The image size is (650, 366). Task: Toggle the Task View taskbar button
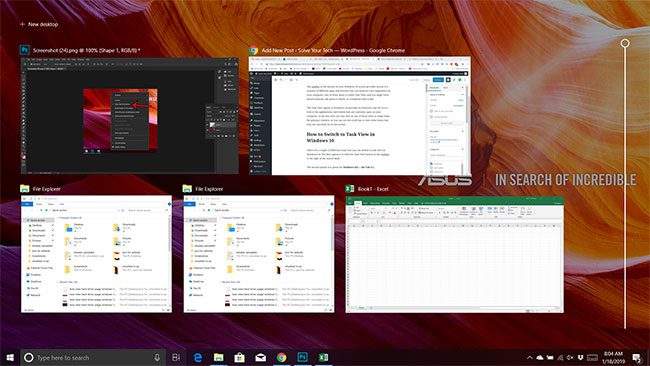click(176, 357)
